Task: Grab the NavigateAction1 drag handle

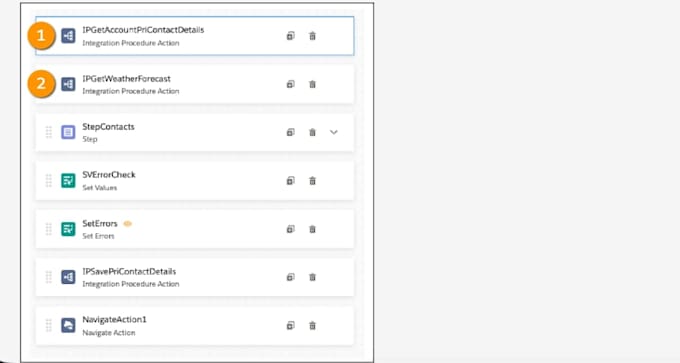Action: click(49, 325)
